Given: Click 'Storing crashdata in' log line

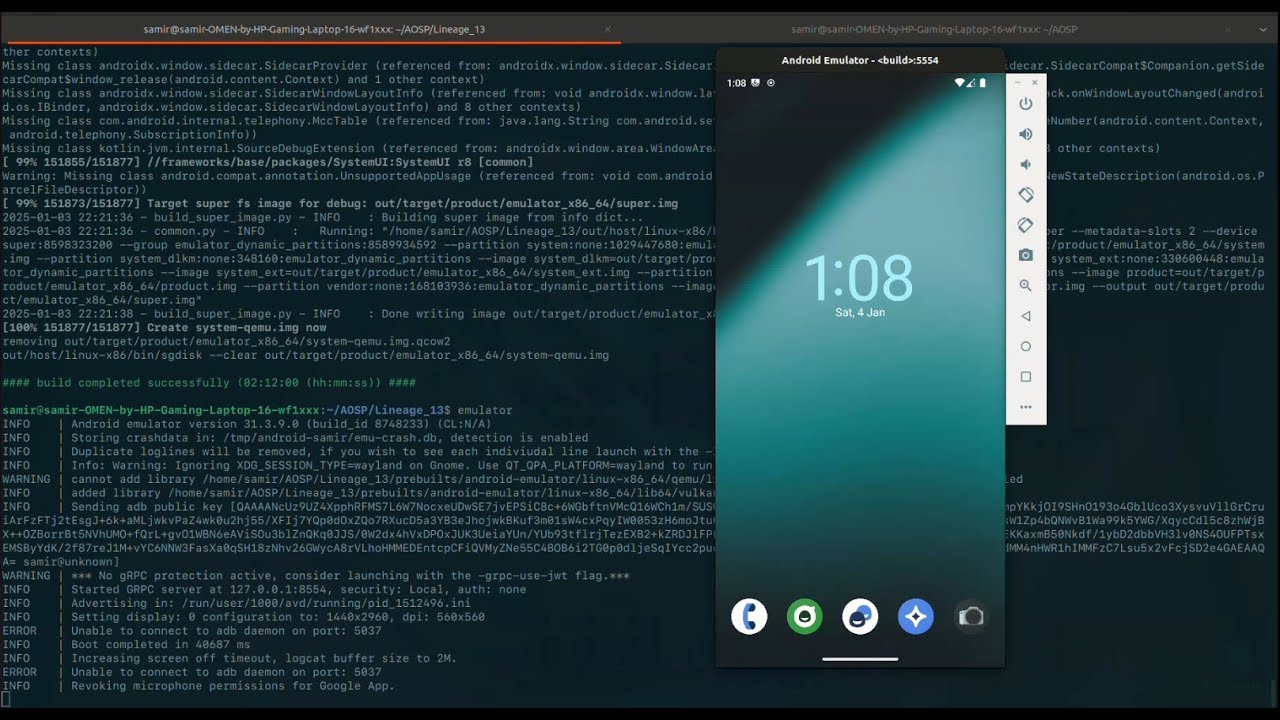Looking at the screenshot, I should click(x=295, y=438).
